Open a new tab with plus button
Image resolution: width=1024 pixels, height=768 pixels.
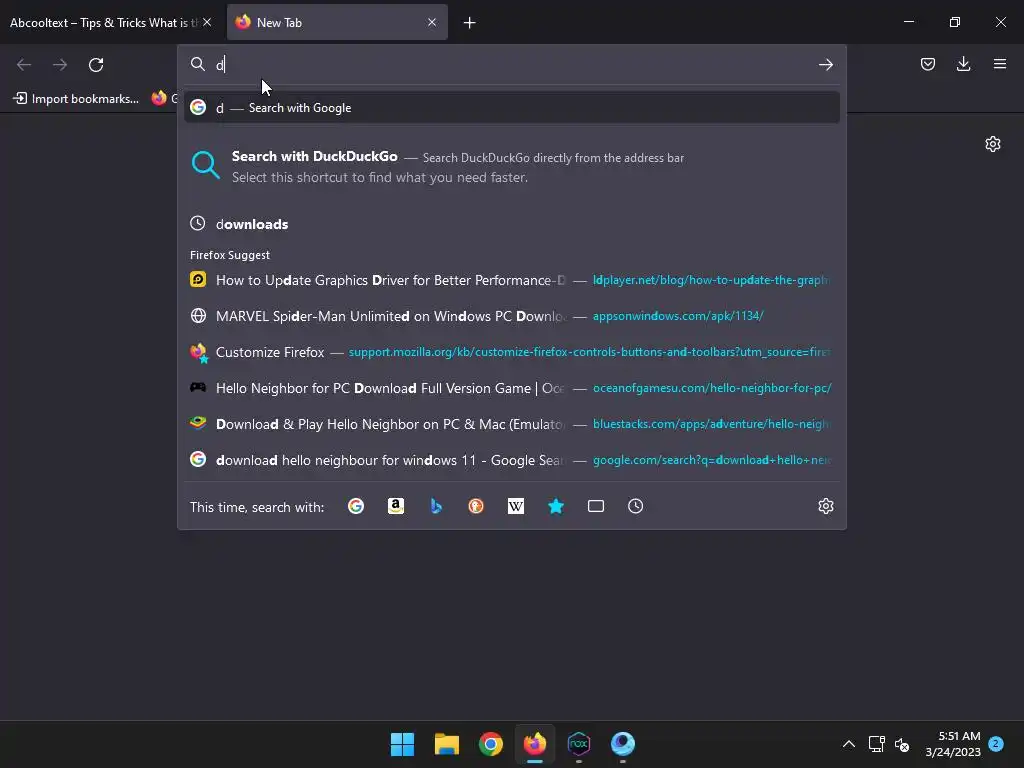pyautogui.click(x=469, y=23)
